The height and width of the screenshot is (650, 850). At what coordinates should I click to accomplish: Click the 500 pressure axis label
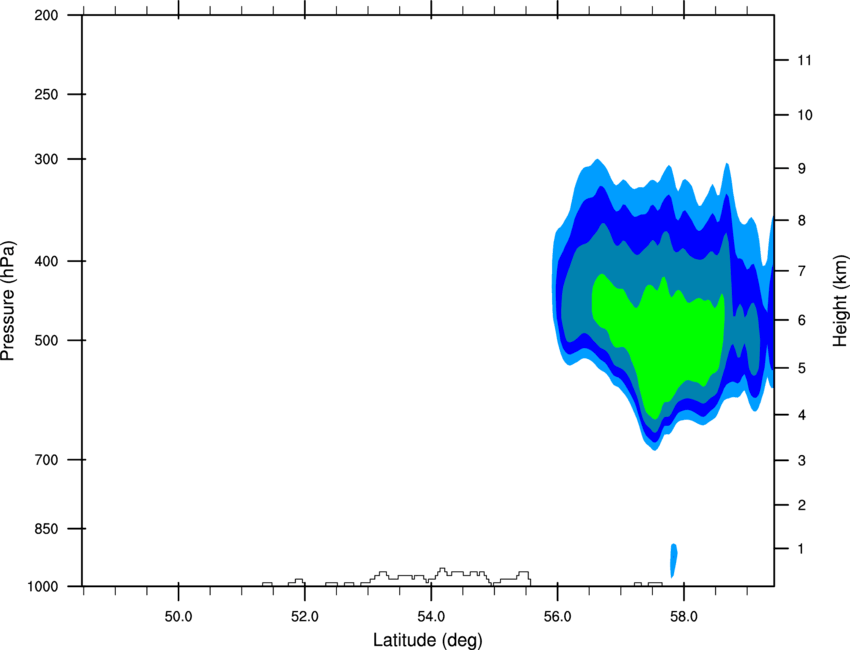coord(47,340)
